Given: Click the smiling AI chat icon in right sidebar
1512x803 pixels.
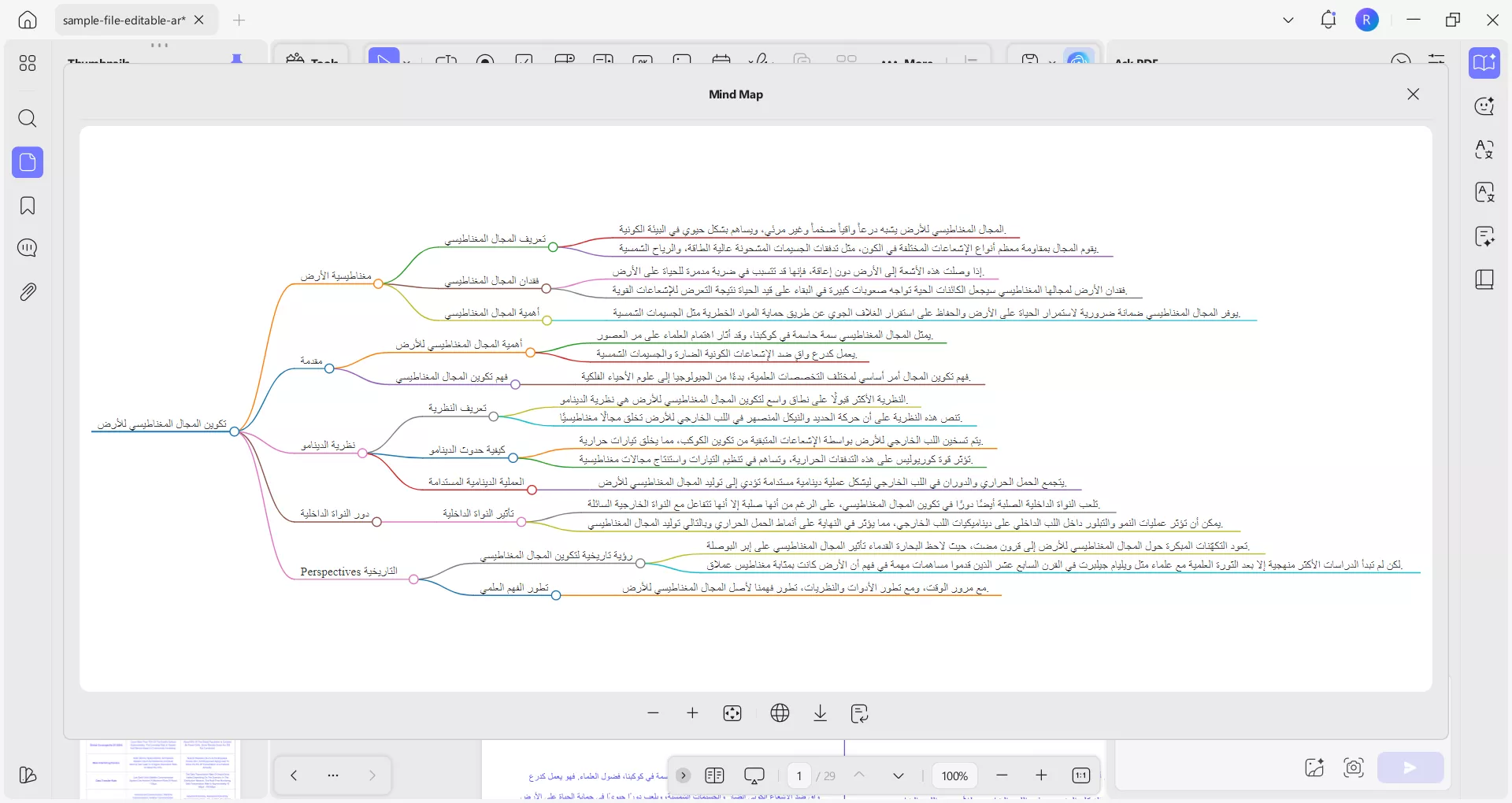Looking at the screenshot, I should click(x=1484, y=106).
